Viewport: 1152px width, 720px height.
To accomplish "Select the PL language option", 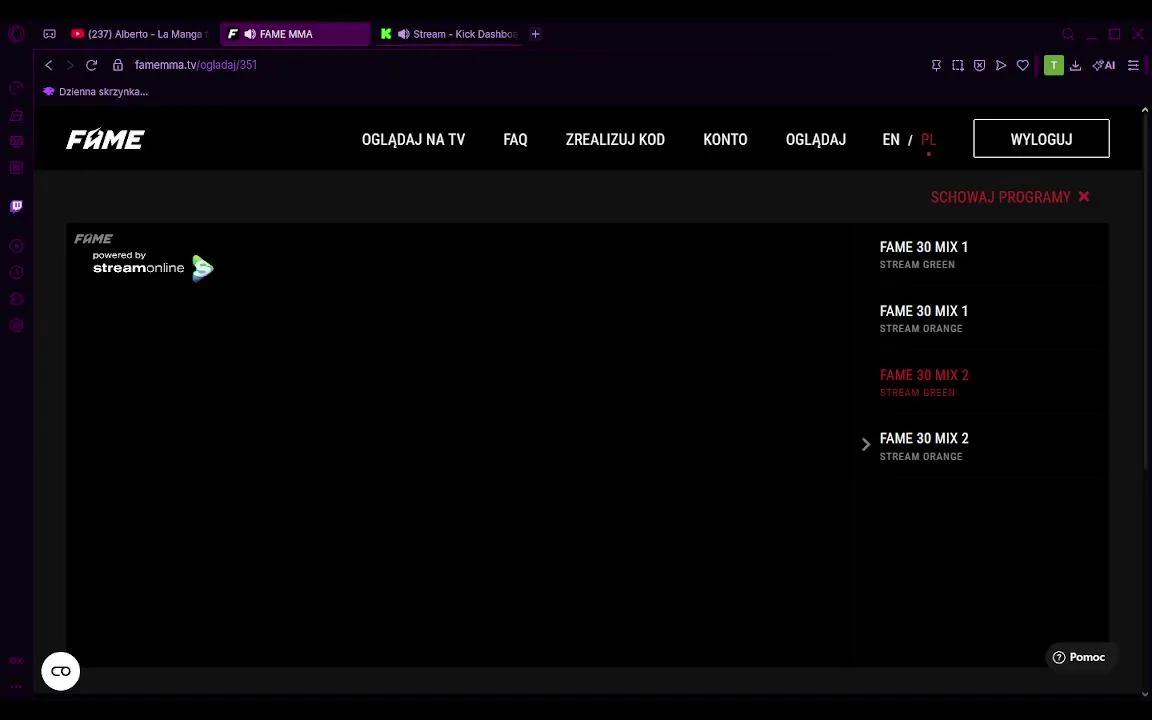I will coord(928,140).
